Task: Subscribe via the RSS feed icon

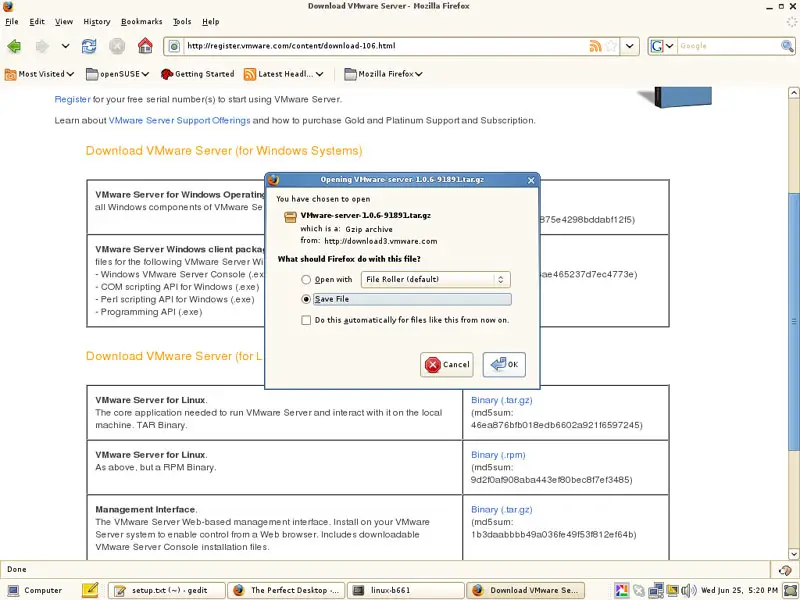Action: (595, 46)
